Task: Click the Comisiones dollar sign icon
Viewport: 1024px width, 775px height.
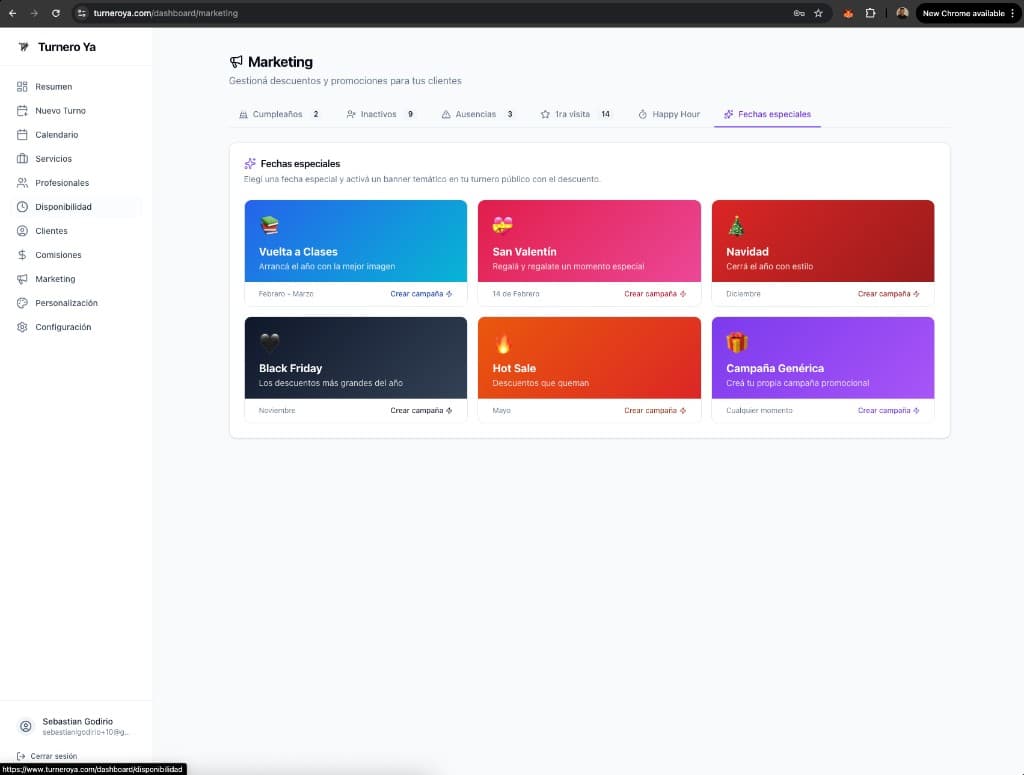Action: 22,255
